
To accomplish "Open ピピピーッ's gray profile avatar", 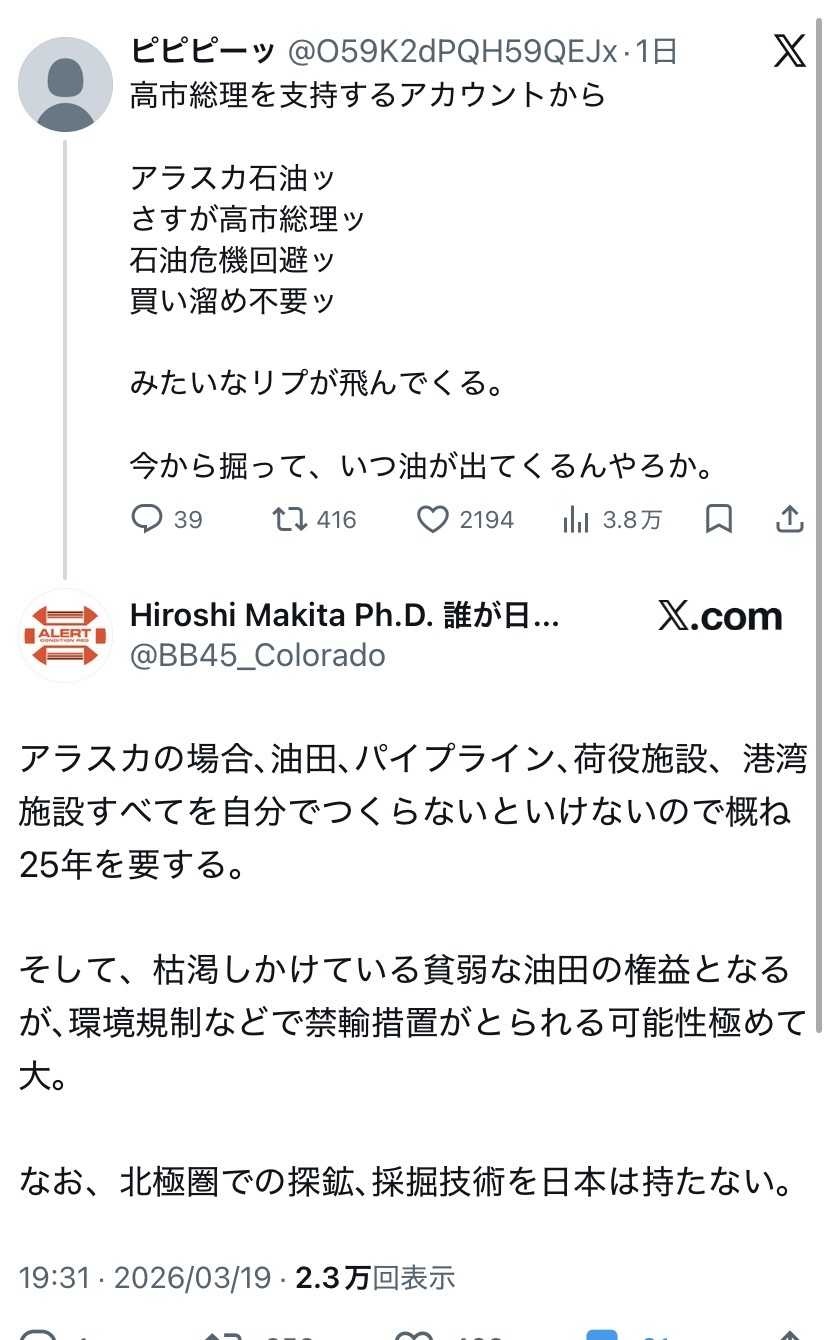I will (66, 84).
